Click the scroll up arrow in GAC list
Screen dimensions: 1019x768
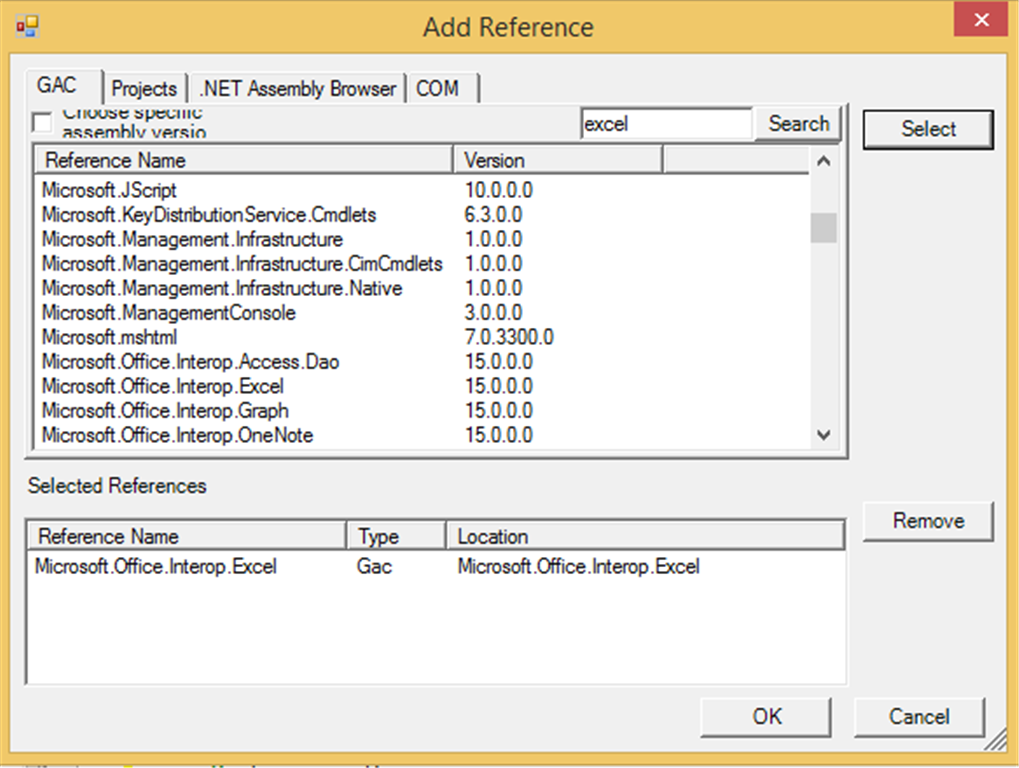point(823,161)
